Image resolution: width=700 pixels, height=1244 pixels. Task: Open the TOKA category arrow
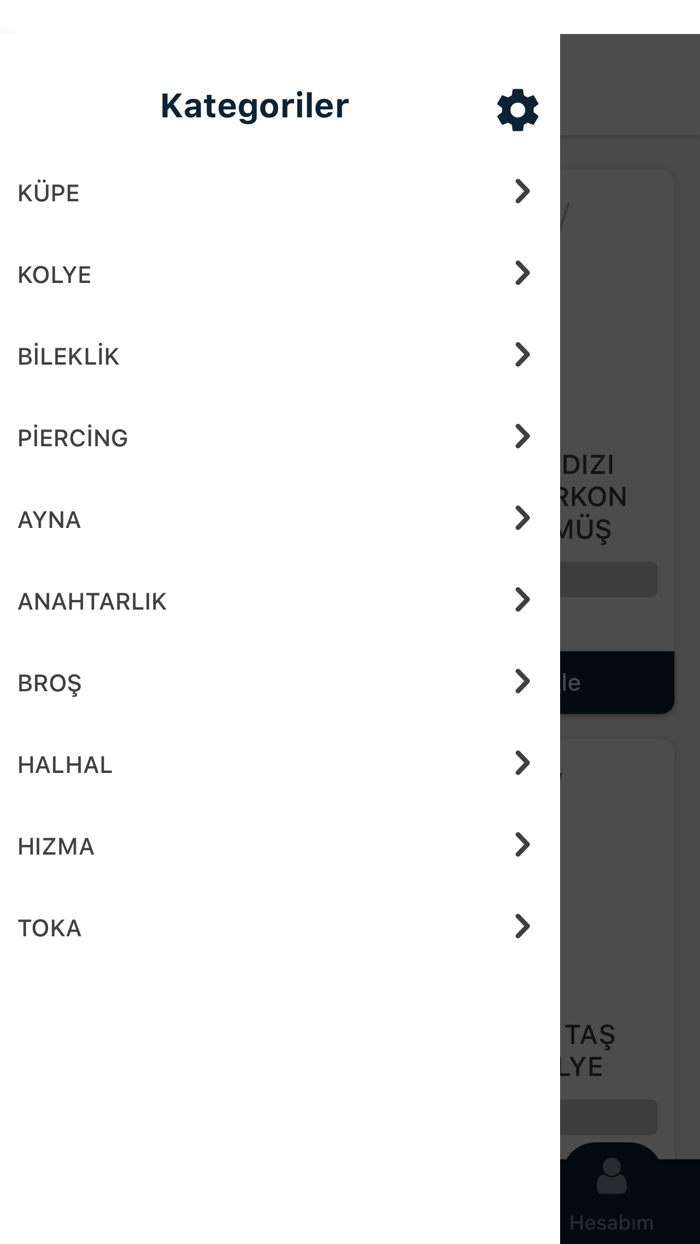(x=522, y=927)
